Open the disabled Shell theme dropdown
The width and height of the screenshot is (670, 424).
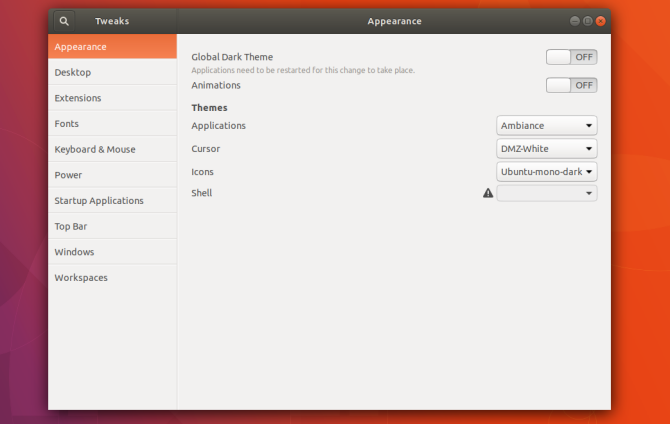click(547, 193)
